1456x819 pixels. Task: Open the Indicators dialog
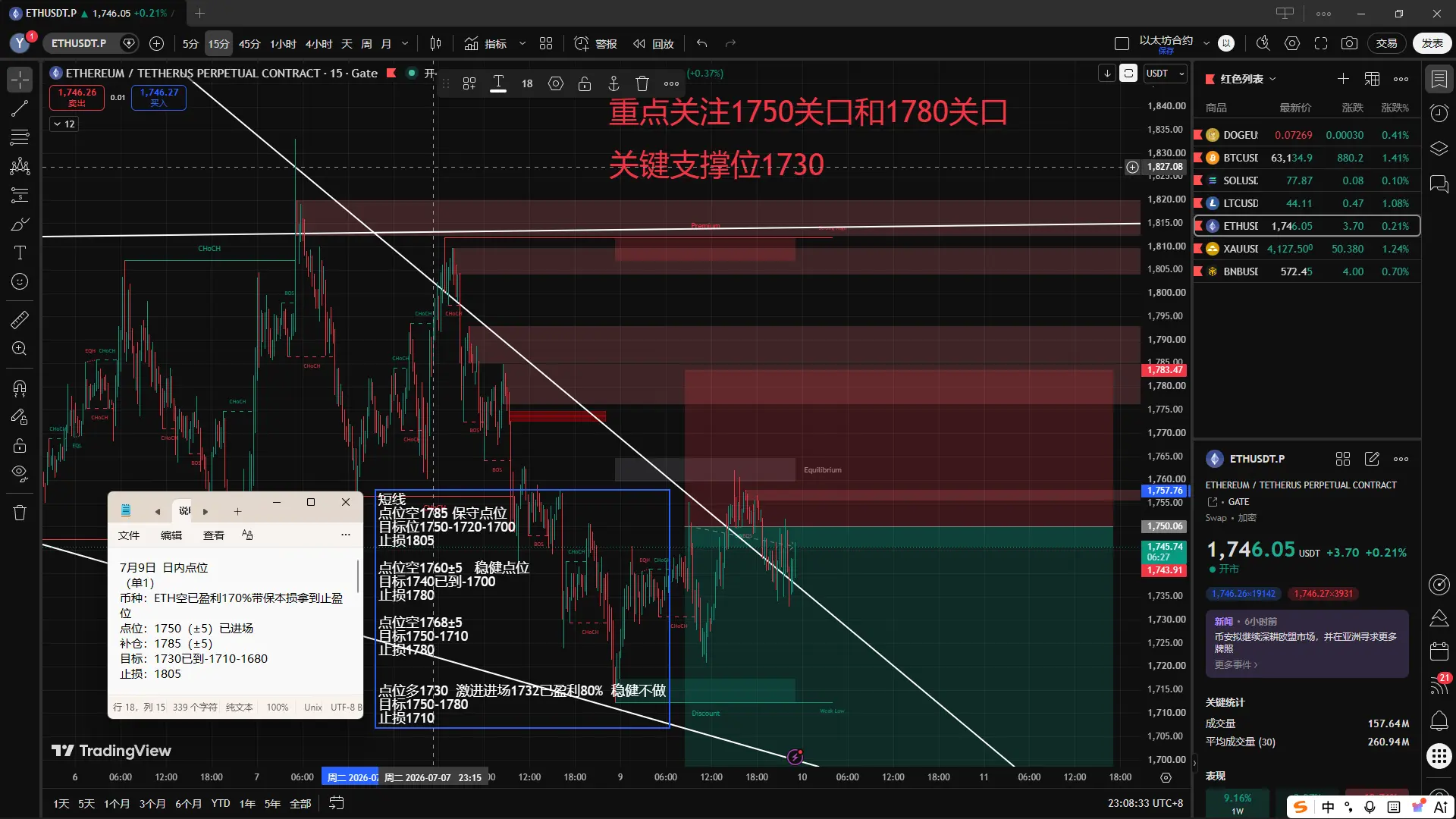pos(485,43)
